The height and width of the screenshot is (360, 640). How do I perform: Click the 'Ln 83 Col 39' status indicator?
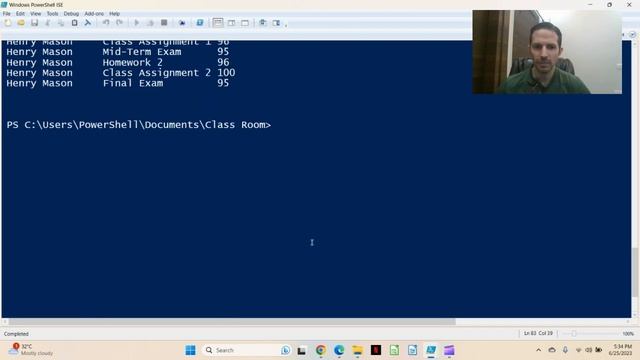point(538,333)
